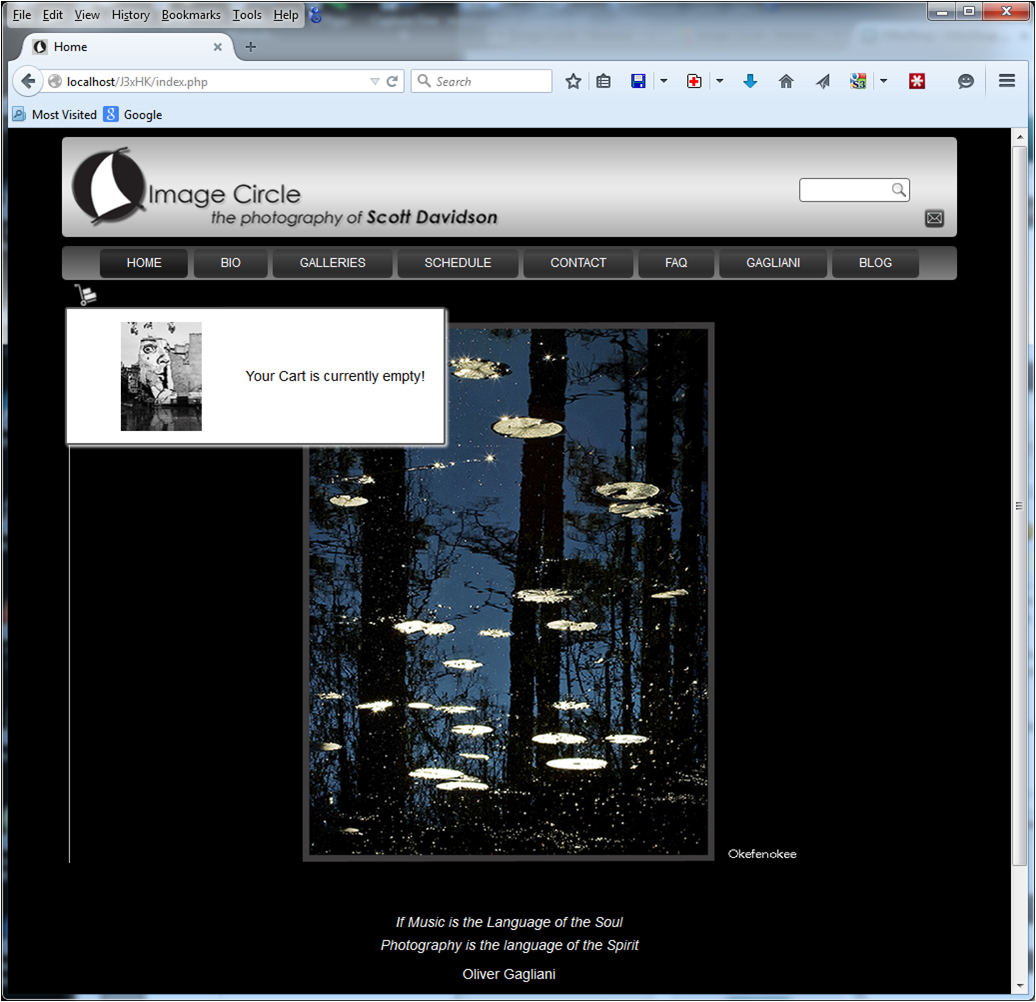Open the Tools menu

pyautogui.click(x=247, y=15)
